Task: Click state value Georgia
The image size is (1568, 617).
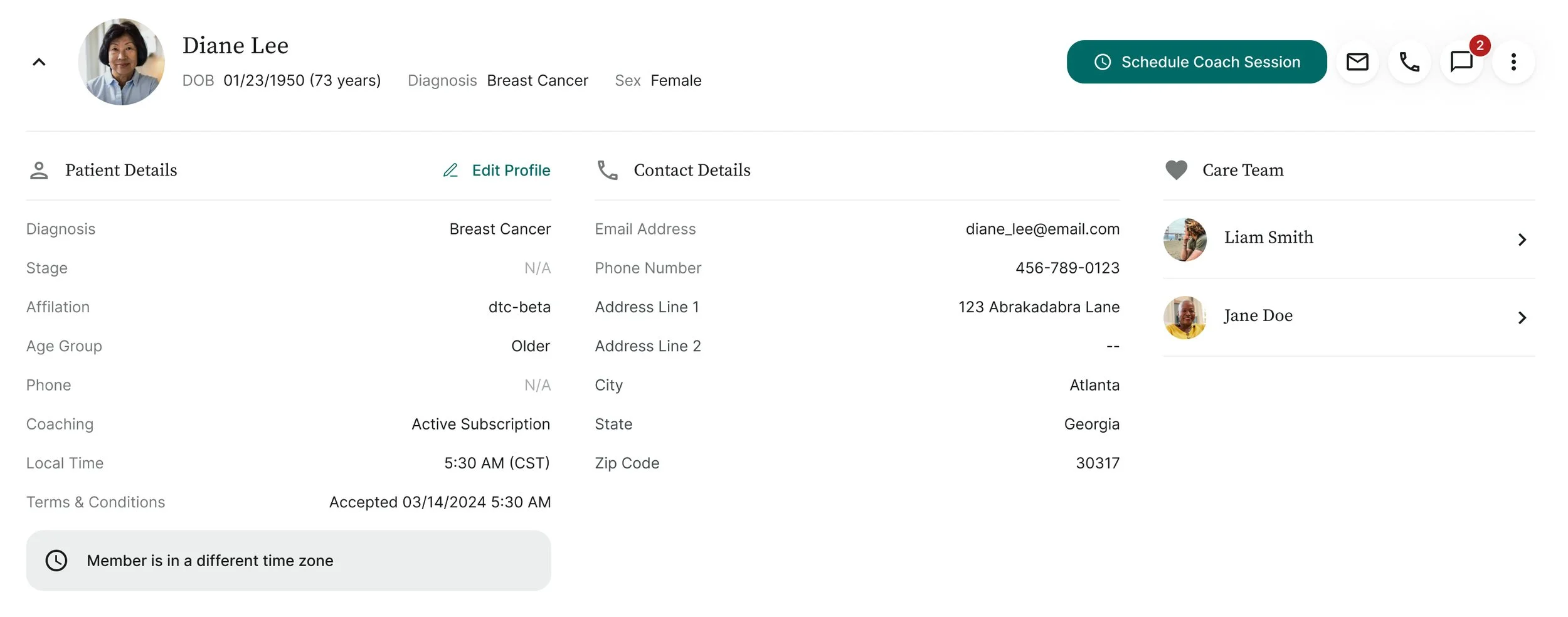Action: coord(1092,425)
